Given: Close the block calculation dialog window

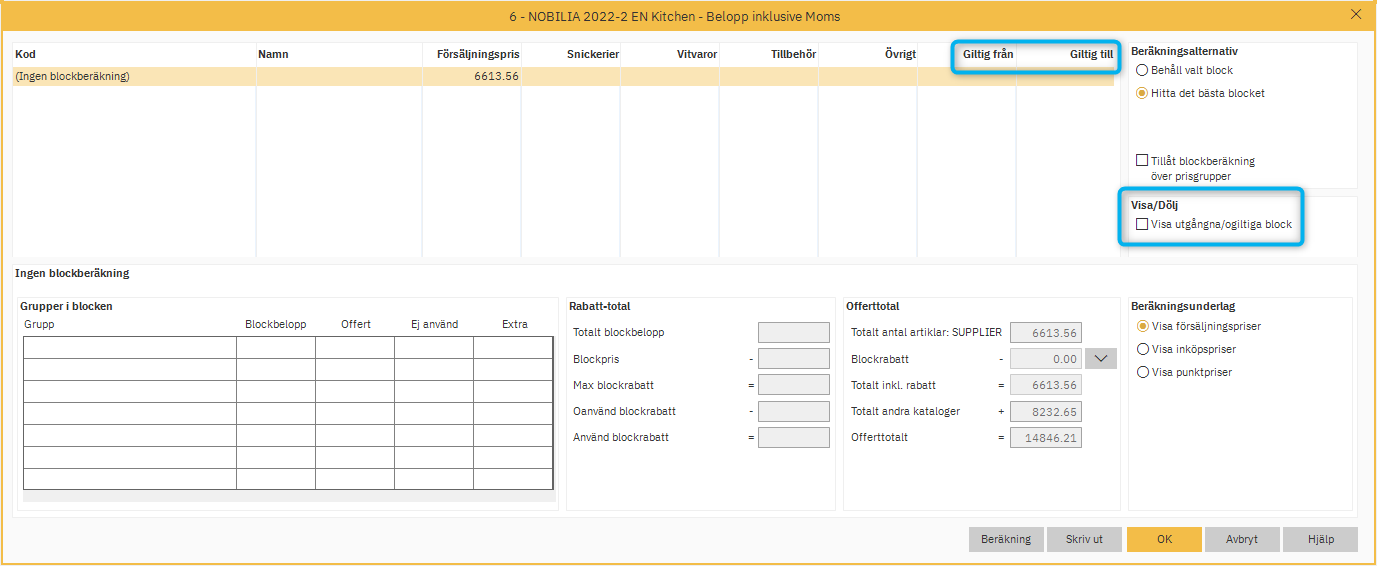Looking at the screenshot, I should pos(1356,15).
